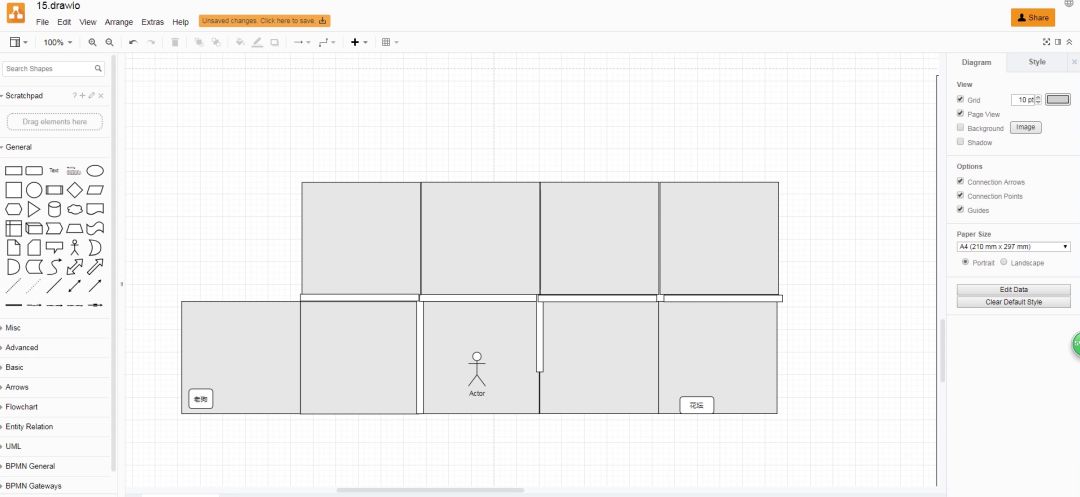
Task: Expand the Flowchart shape category
Action: click(22, 407)
